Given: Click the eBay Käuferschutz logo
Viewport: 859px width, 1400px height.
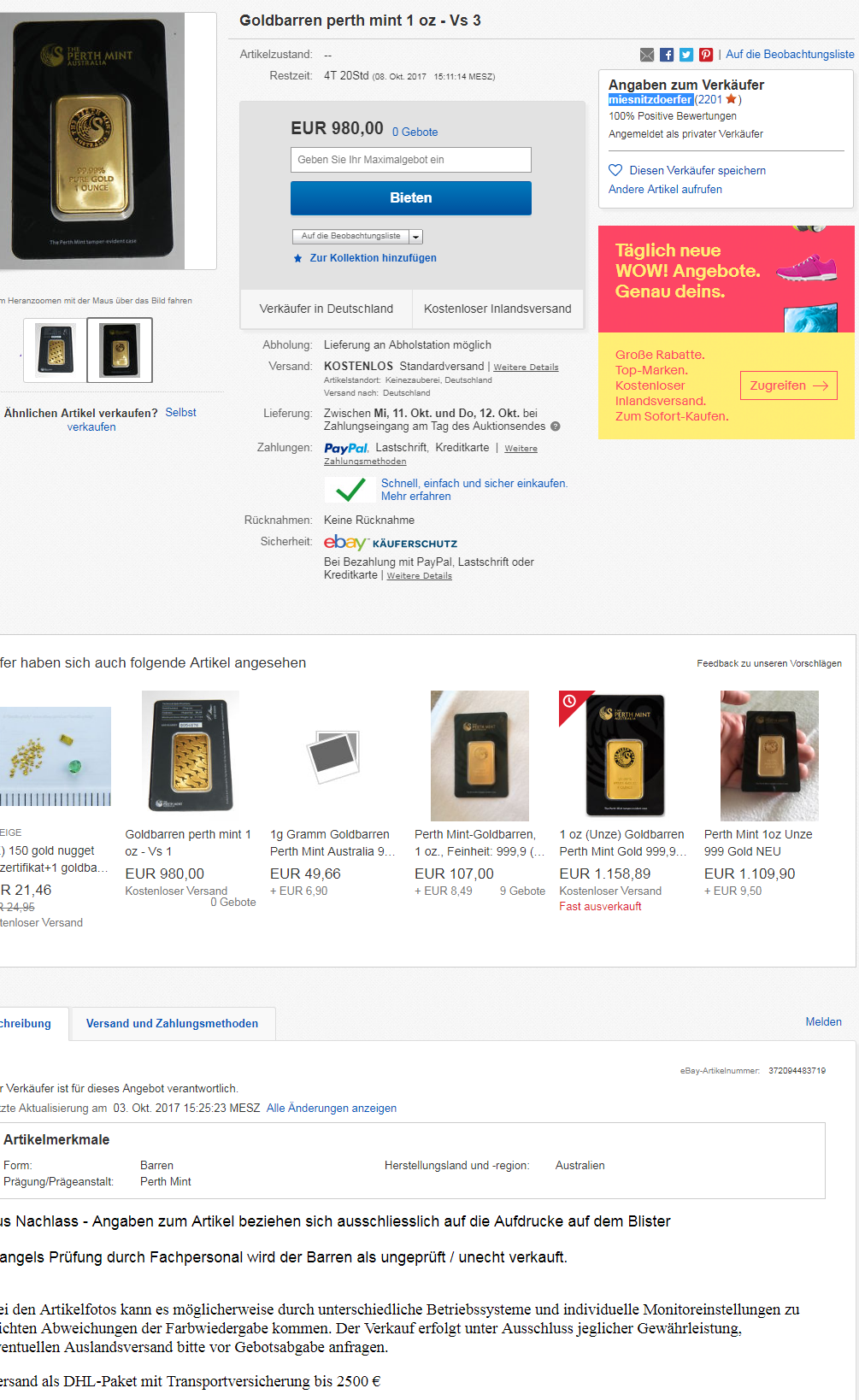Looking at the screenshot, I should 391,543.
